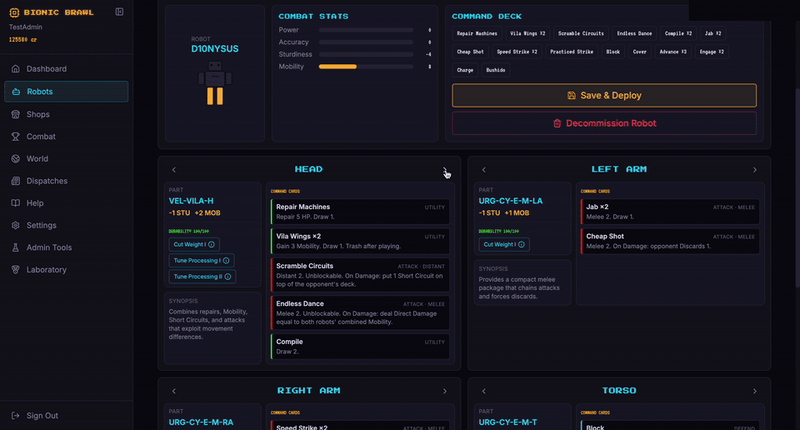800x430 pixels.
Task: Select the Endless Dance deck chip
Action: 634,34
